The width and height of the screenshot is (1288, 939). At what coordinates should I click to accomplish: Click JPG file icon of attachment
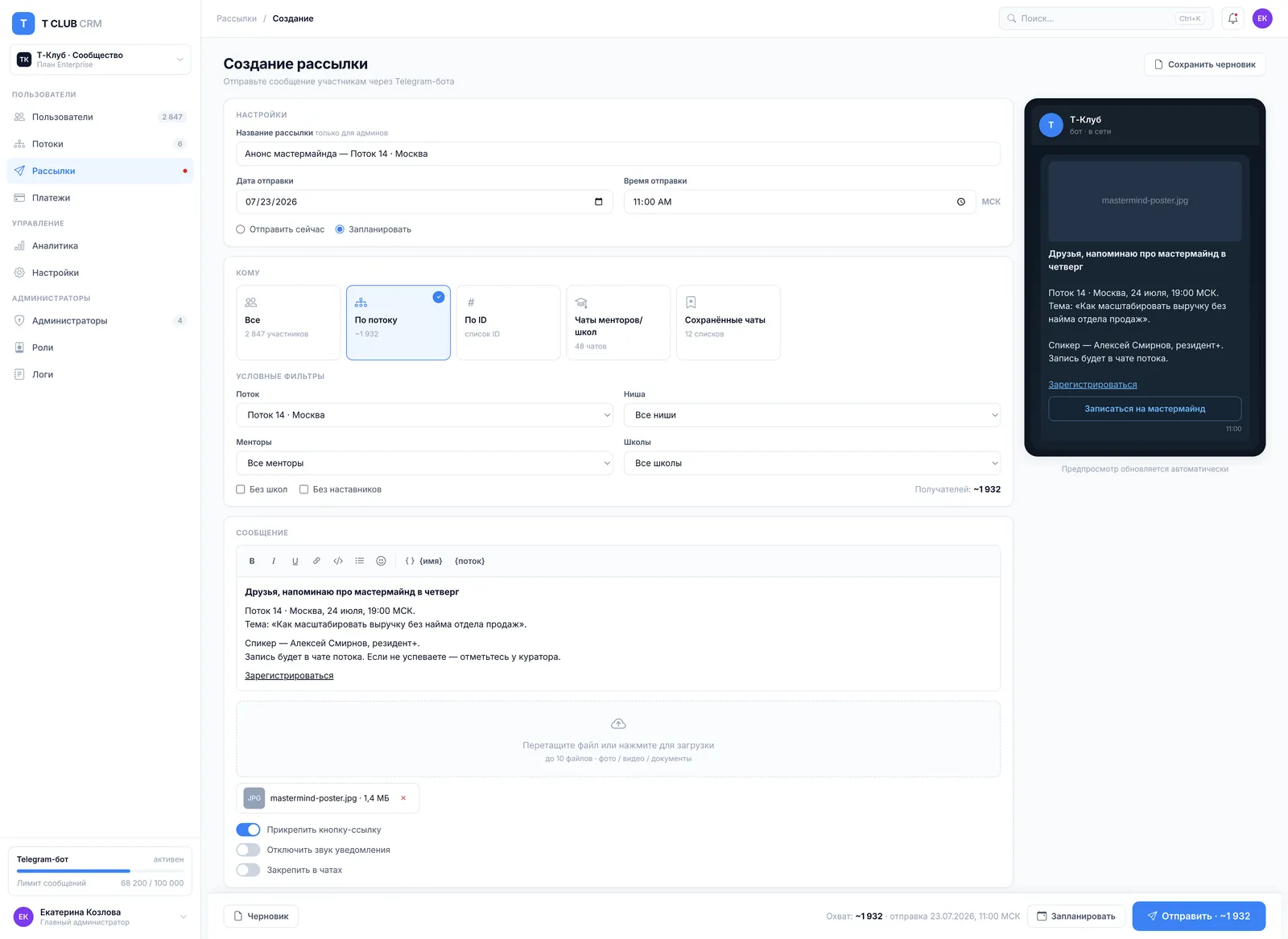pos(254,798)
